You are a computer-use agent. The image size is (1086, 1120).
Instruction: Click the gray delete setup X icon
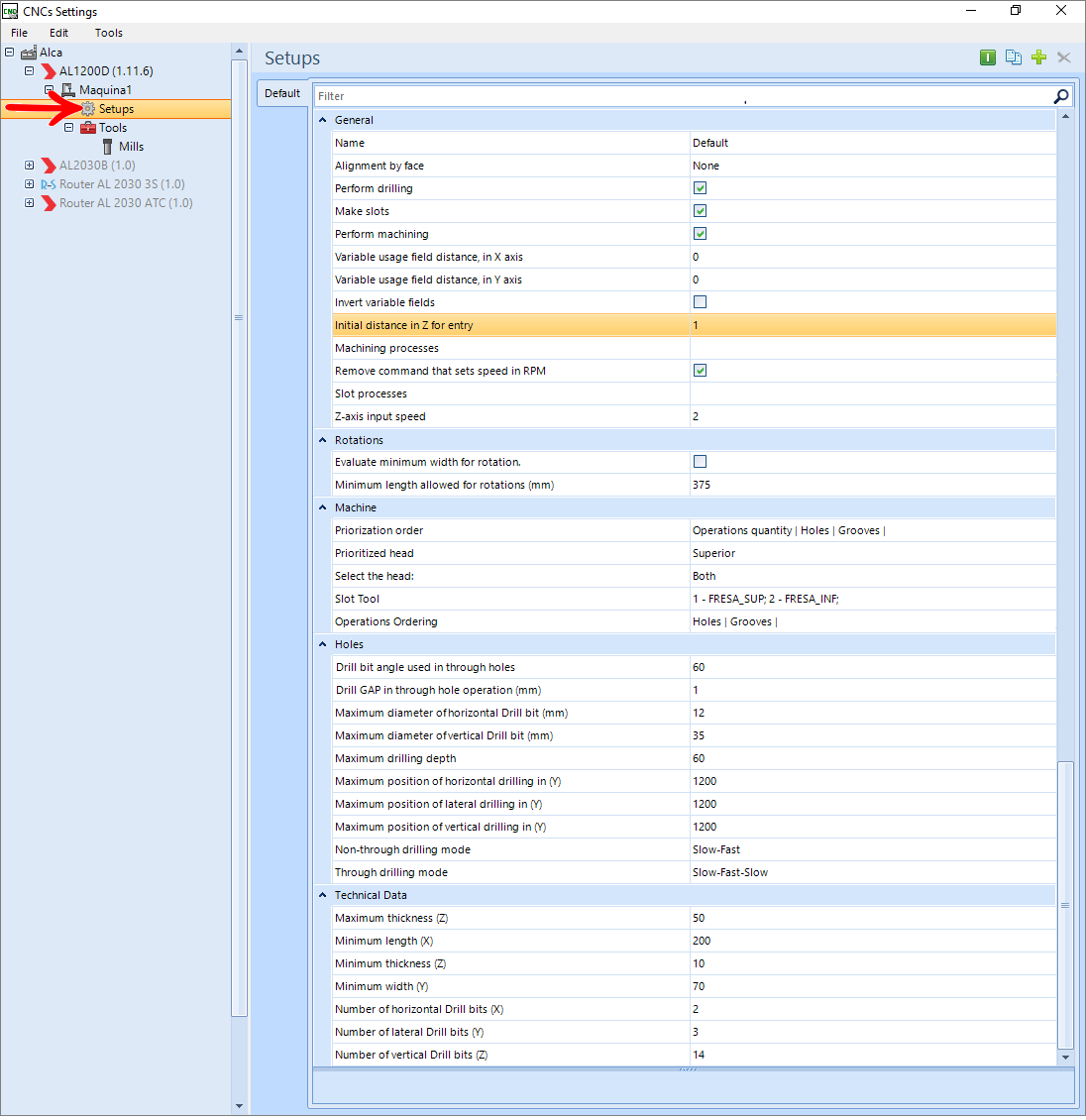point(1064,57)
